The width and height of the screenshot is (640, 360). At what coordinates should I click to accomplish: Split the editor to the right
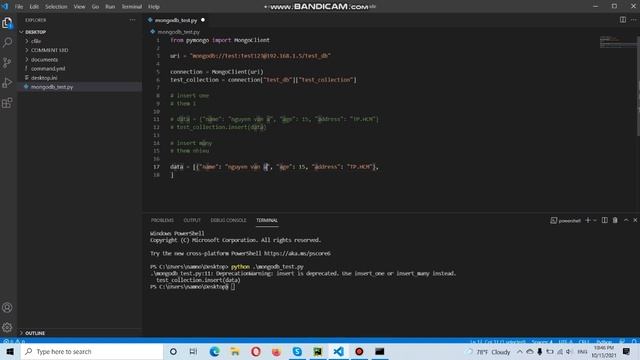point(623,20)
